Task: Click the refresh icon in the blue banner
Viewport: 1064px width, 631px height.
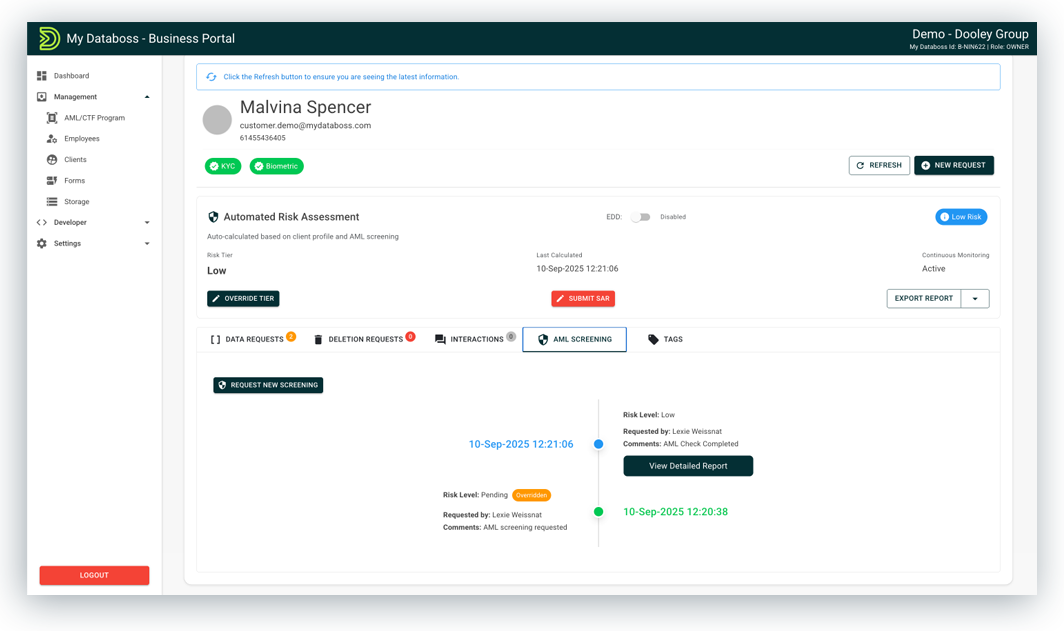Action: (x=210, y=76)
